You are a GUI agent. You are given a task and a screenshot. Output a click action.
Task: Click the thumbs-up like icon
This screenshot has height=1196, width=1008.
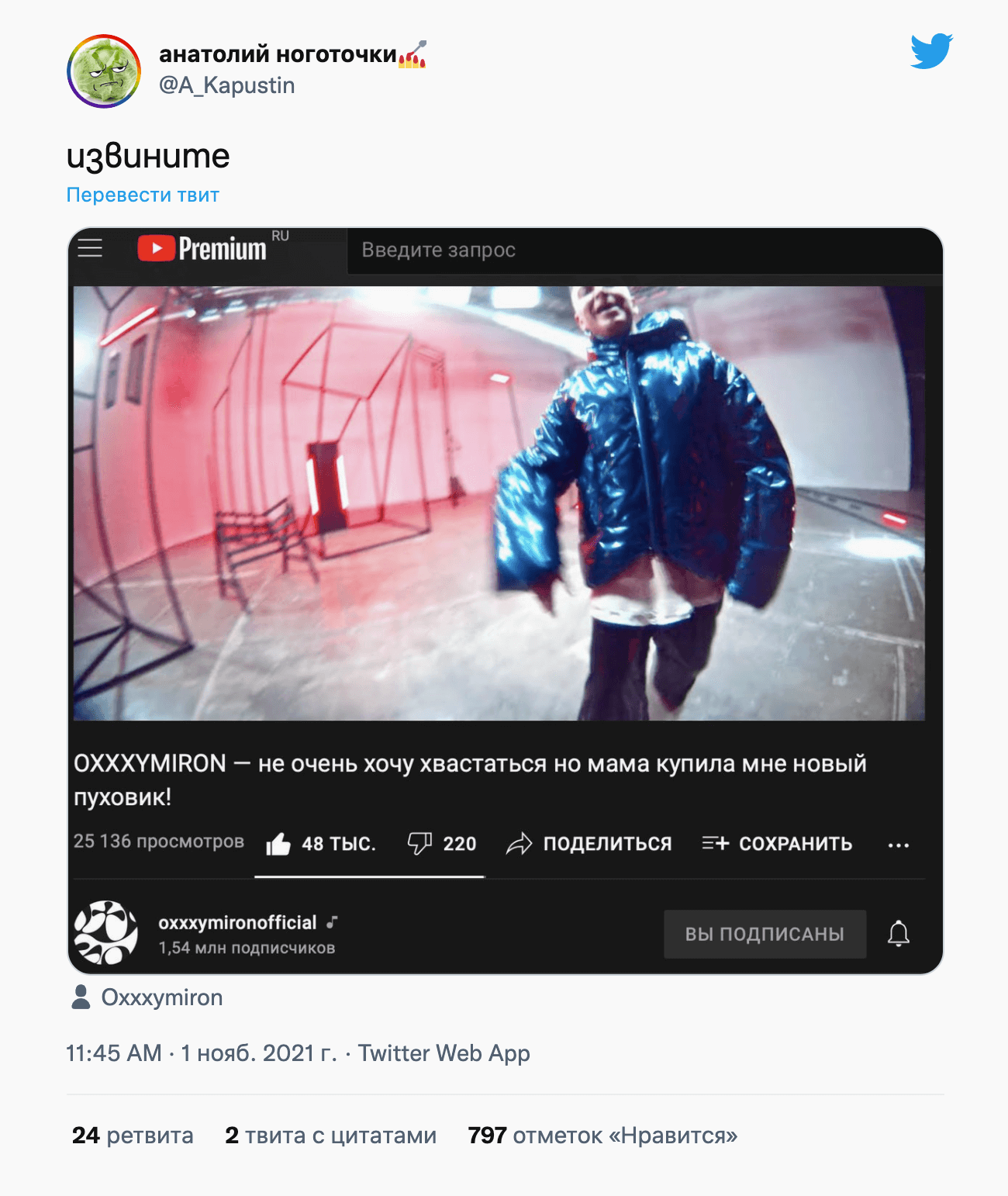[278, 844]
